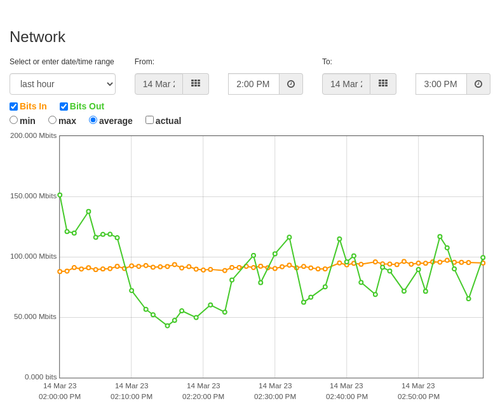The height and width of the screenshot is (403, 500).
Task: Click the '02:30:00 PM' time axis label
Action: coord(275,397)
